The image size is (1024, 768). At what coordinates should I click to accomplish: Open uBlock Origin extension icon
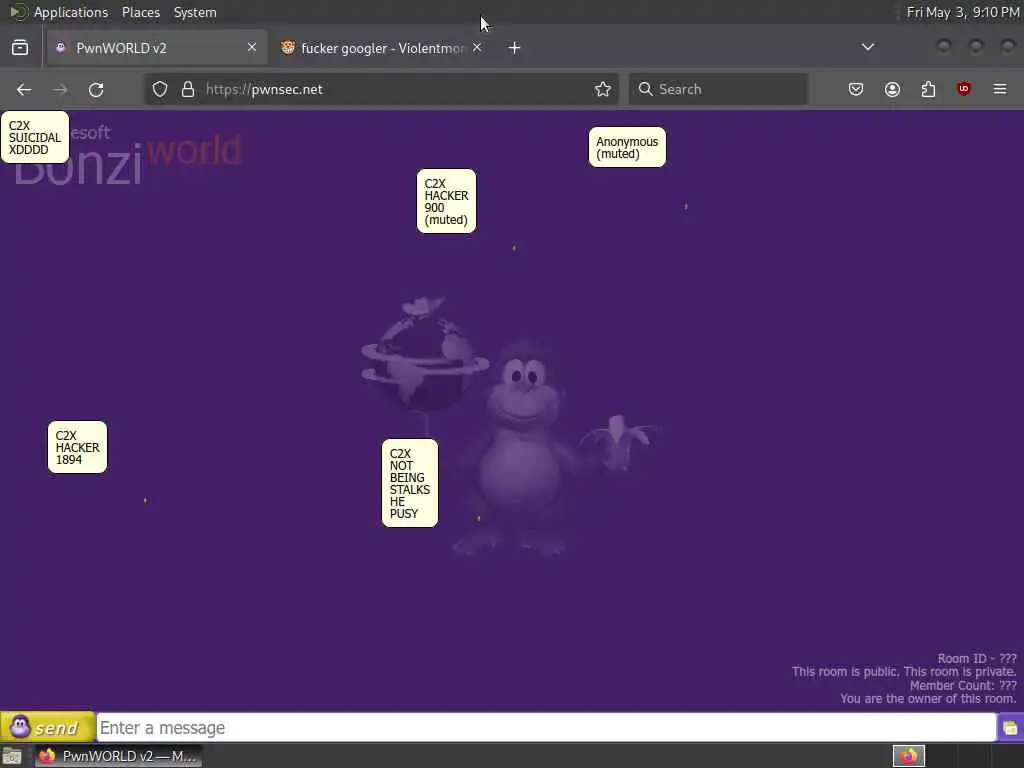(x=964, y=89)
